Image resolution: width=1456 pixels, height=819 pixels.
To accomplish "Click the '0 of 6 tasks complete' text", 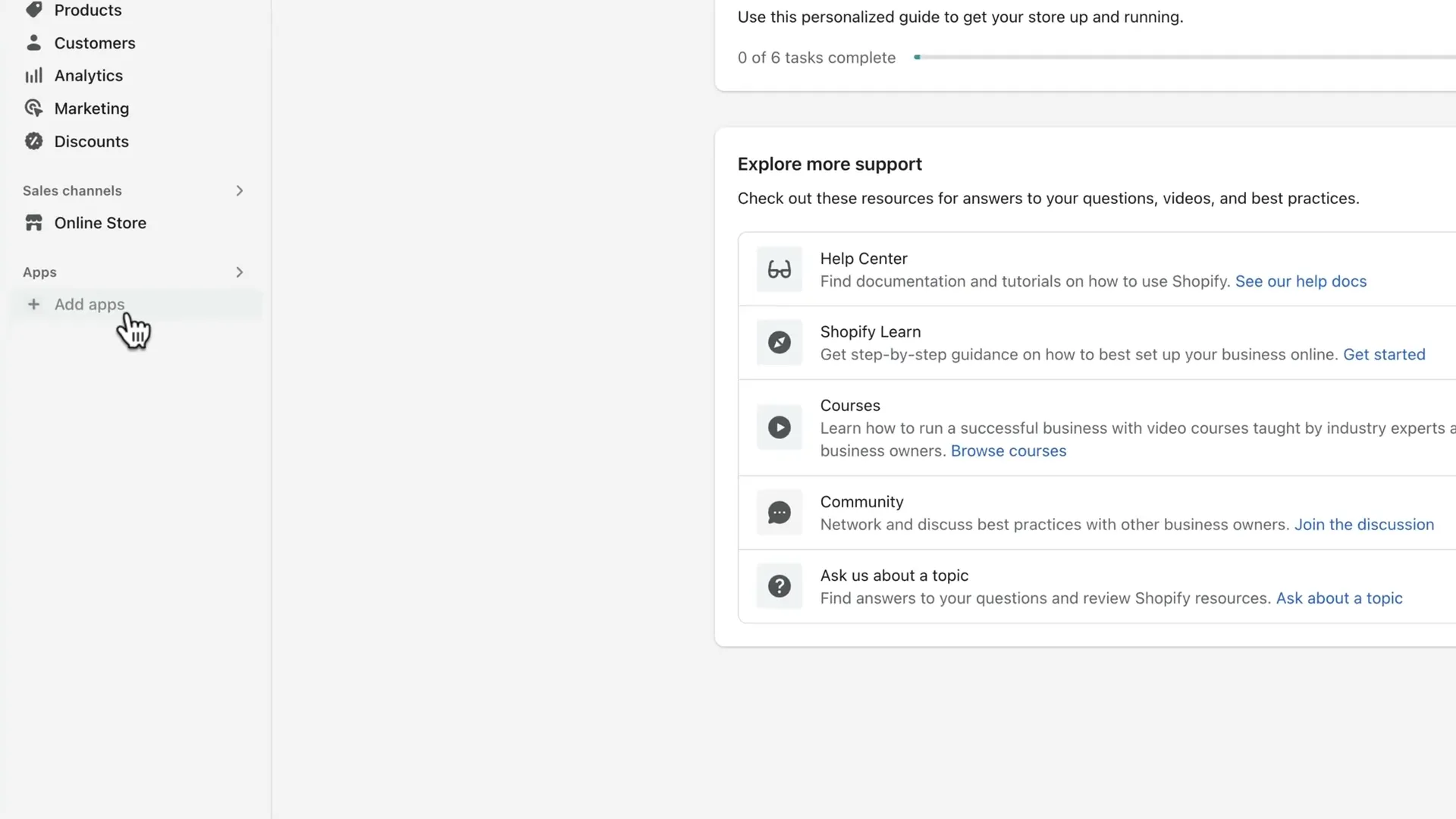I will point(816,58).
